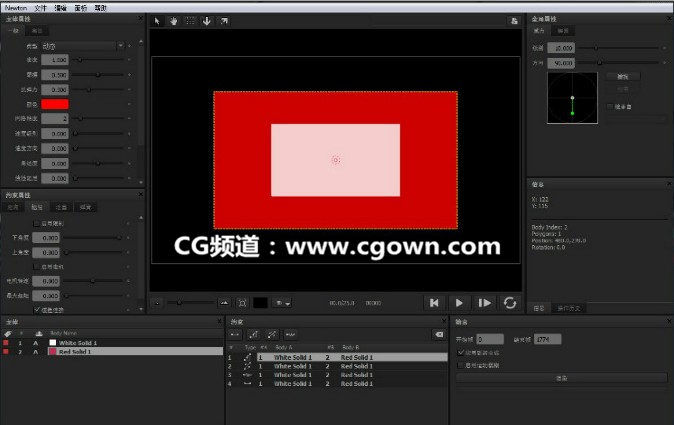
Task: Select joint row 4 in joints list
Action: click(x=337, y=384)
